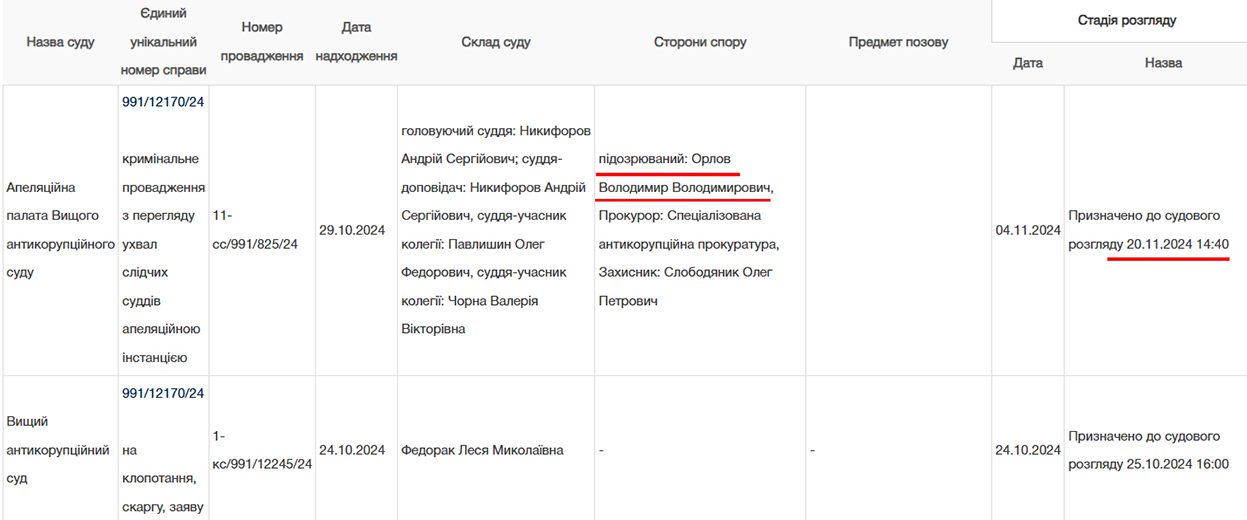Image resolution: width=1247 pixels, height=520 pixels.
Task: Click the judge name Федорак Леся Миколаївна
Action: [x=482, y=450]
